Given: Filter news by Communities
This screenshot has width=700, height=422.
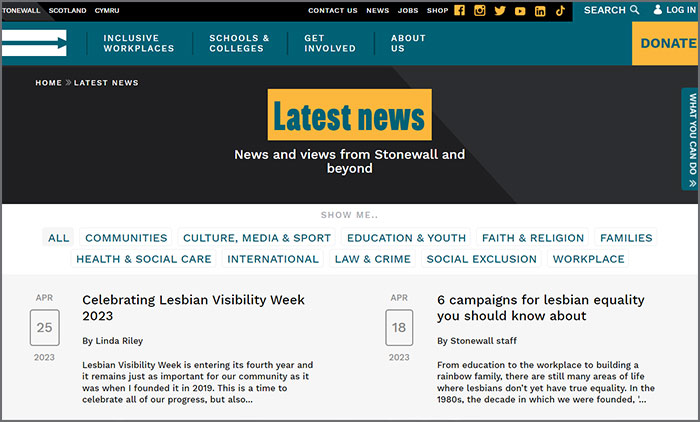Looking at the screenshot, I should tap(126, 238).
